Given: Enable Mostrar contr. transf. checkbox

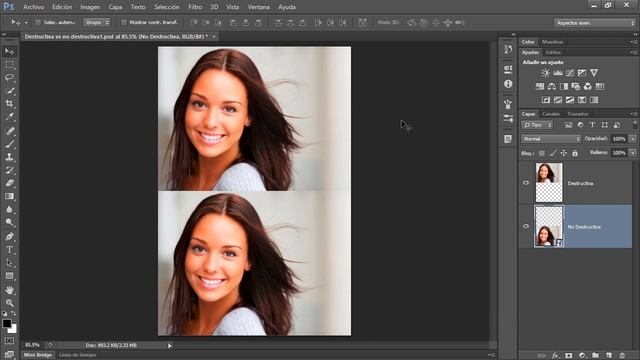Looking at the screenshot, I should [124, 22].
